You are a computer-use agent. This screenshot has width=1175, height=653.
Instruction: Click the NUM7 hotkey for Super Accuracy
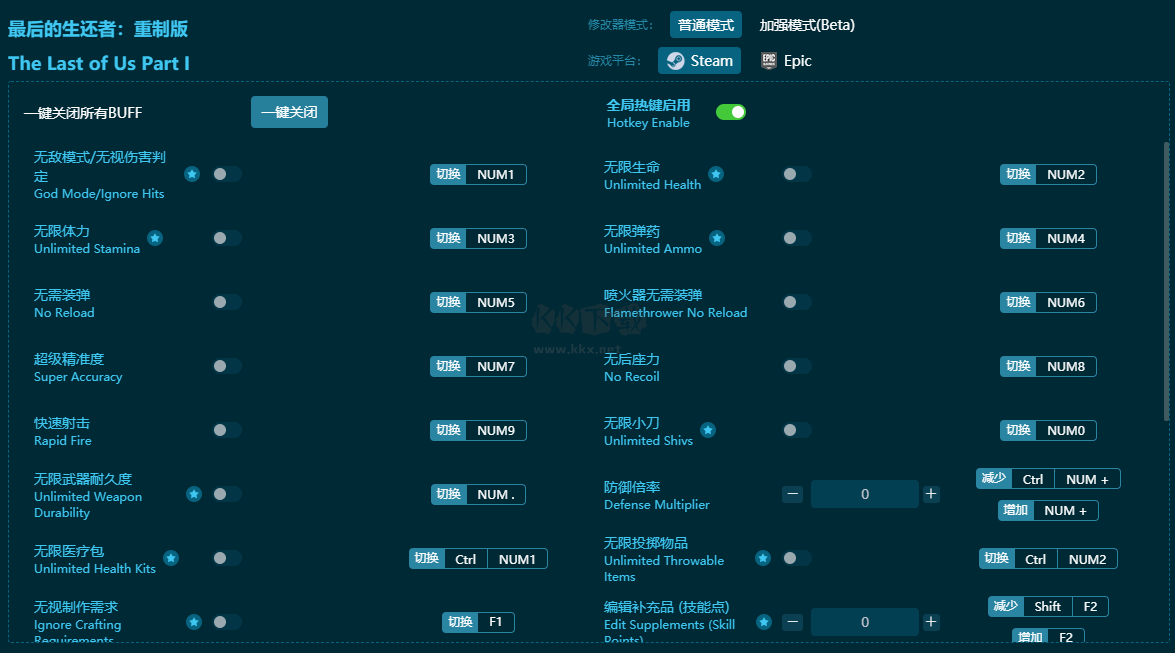[x=478, y=367]
